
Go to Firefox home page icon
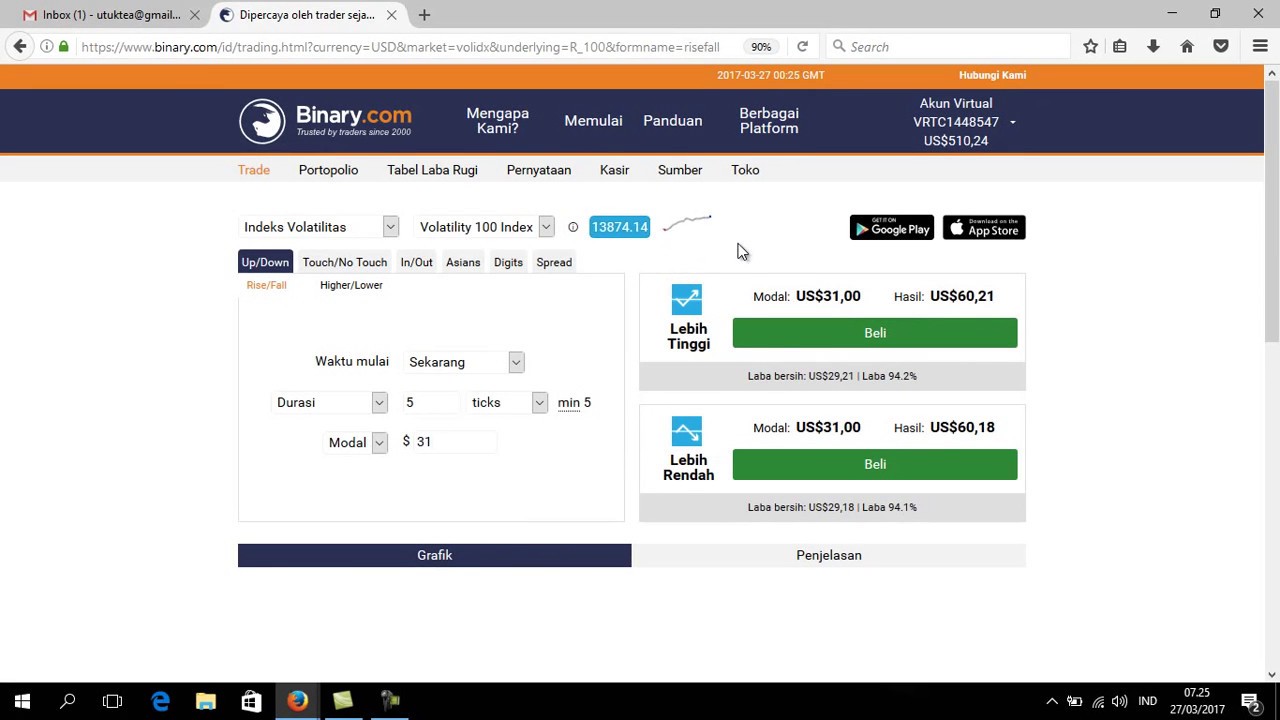pos(1187,46)
